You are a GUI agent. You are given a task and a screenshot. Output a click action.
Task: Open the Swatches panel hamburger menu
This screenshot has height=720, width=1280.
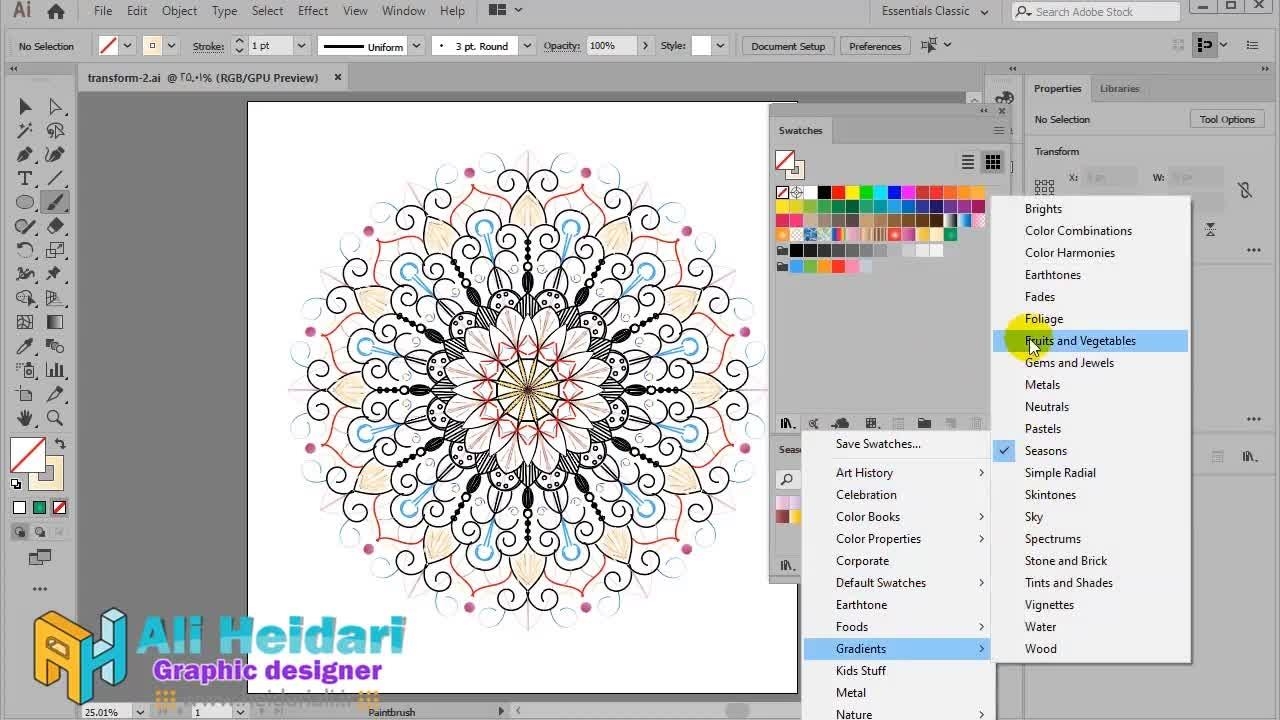[998, 131]
